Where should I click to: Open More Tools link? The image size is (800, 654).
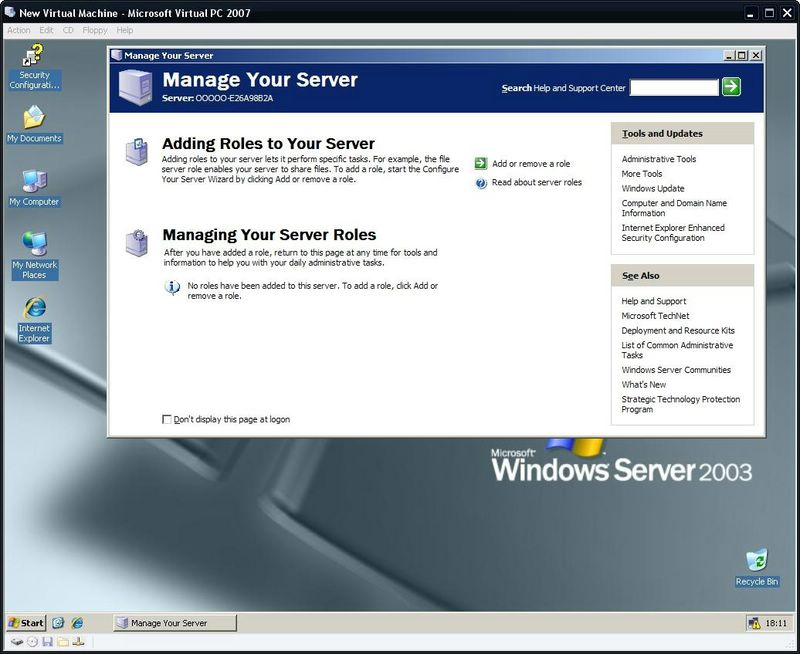tap(642, 174)
